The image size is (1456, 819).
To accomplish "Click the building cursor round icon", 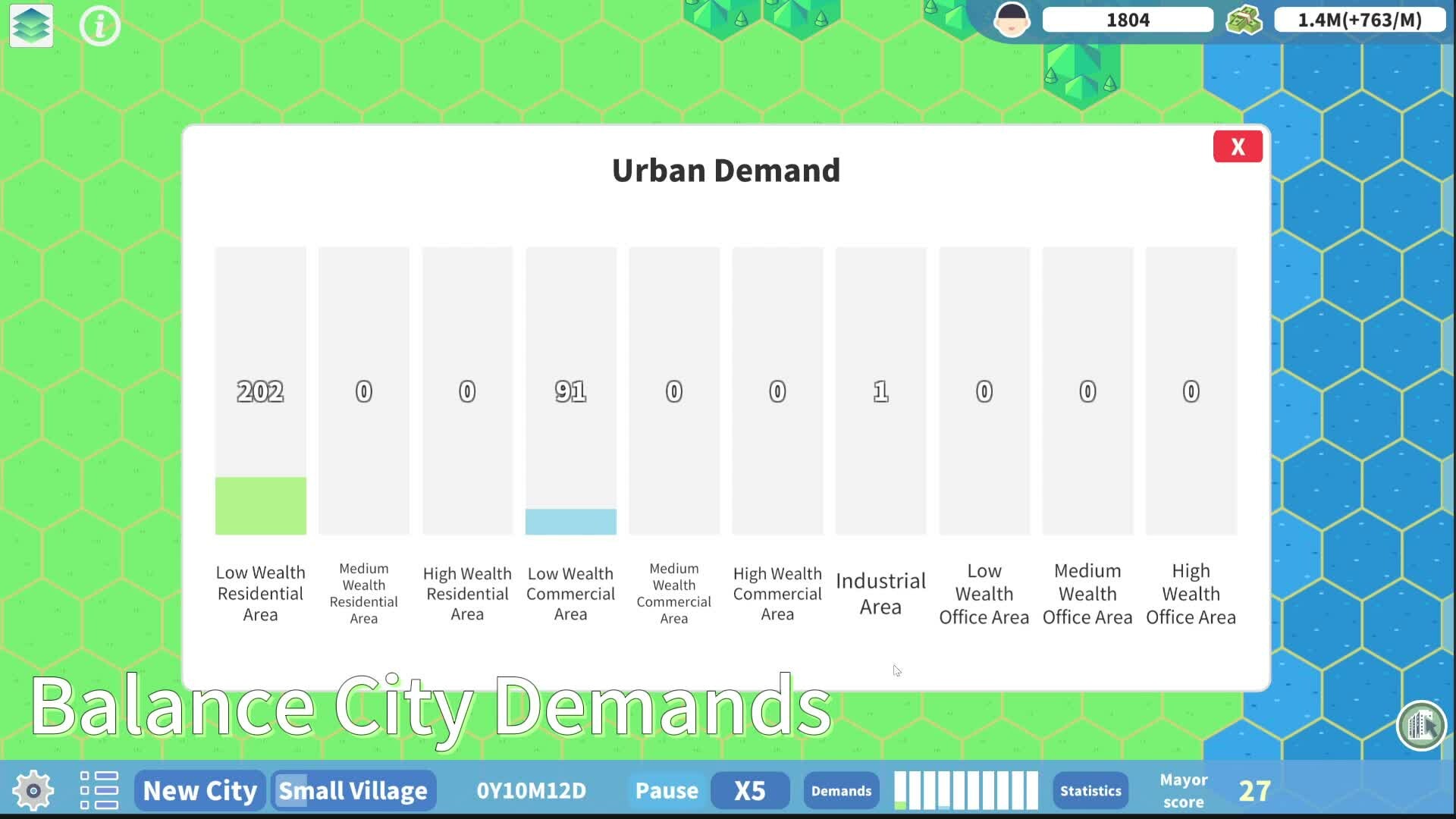I will tap(1421, 726).
